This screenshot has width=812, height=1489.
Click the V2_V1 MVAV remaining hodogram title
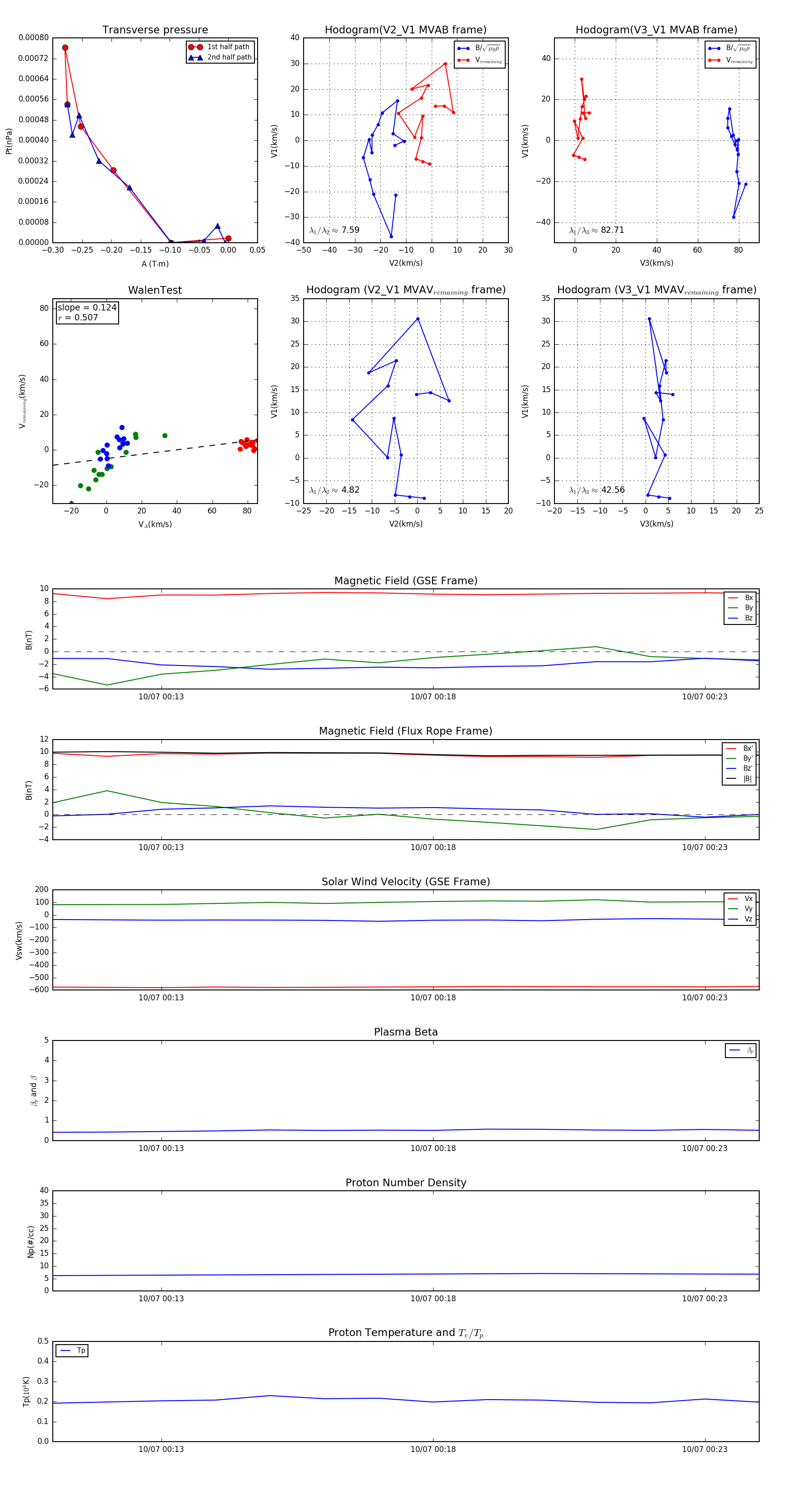406,290
